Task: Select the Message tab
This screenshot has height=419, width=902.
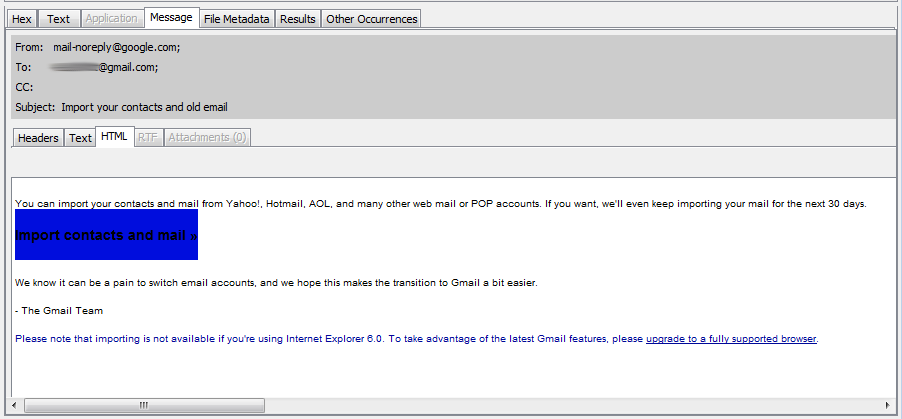Action: tap(170, 17)
